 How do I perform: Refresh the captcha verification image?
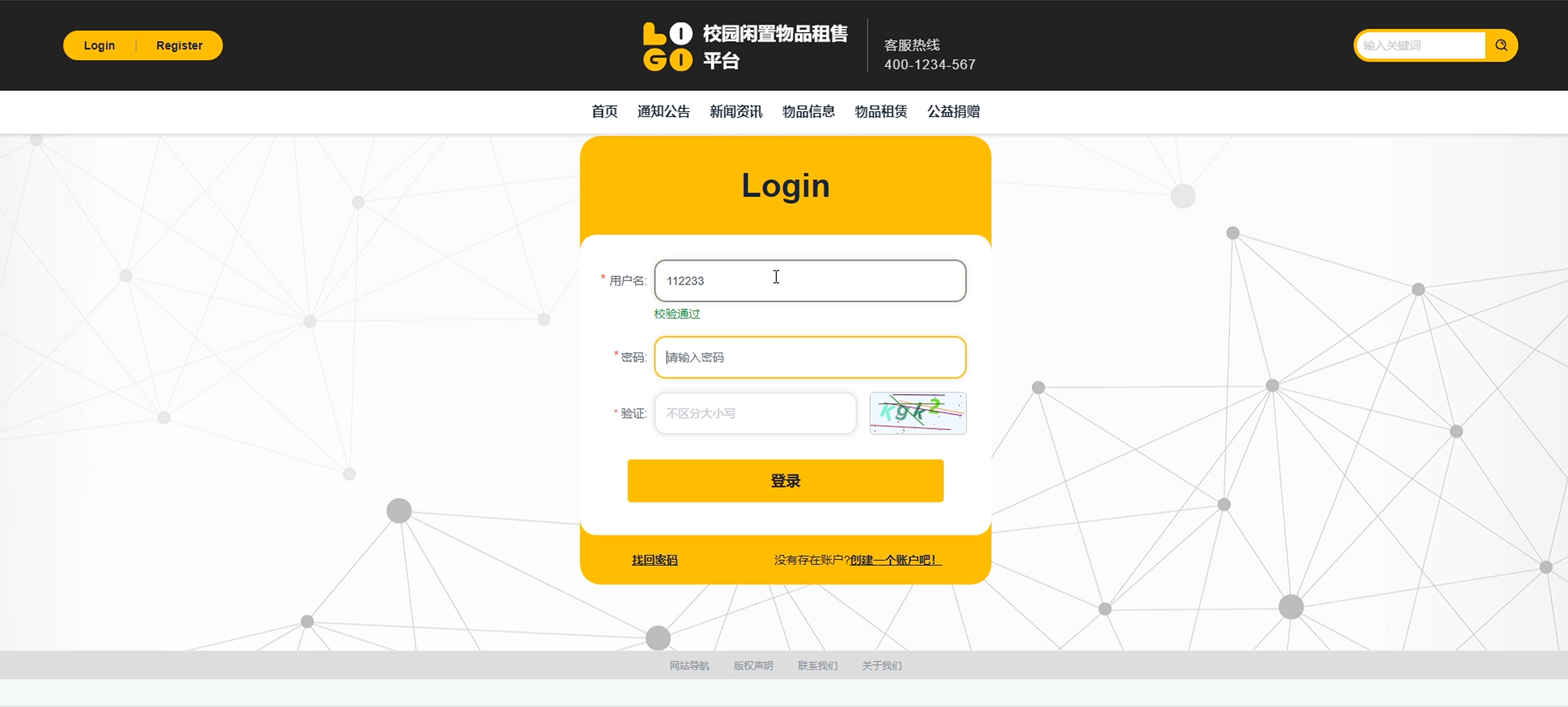pos(917,413)
